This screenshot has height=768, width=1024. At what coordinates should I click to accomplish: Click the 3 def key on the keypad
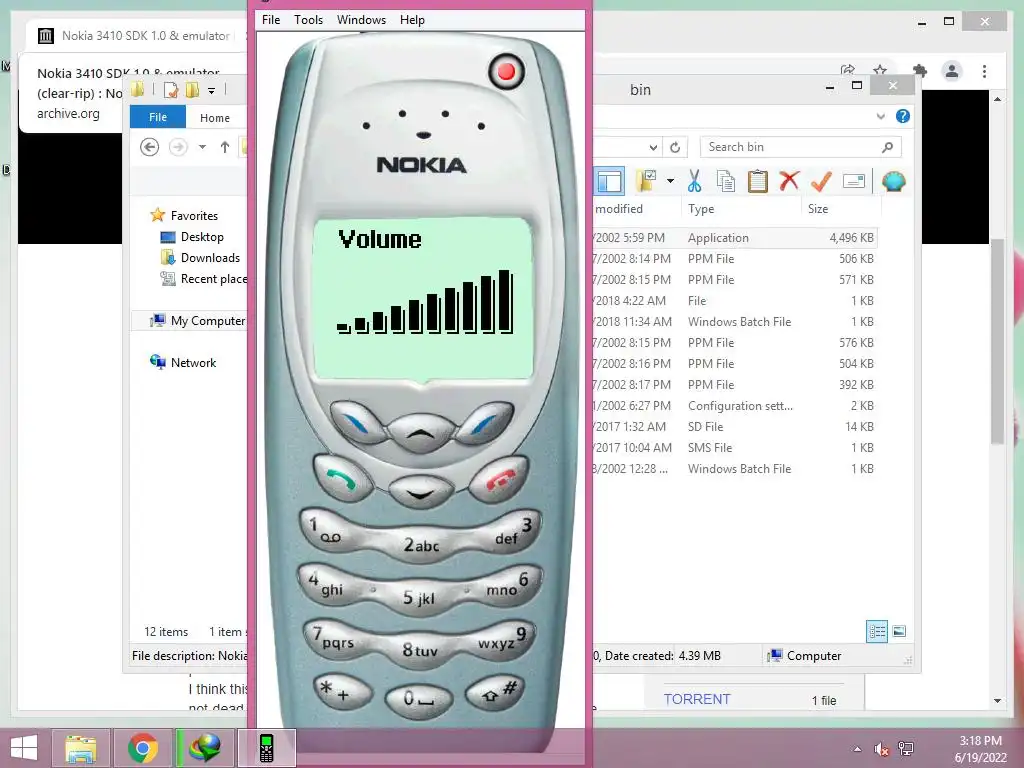514,531
